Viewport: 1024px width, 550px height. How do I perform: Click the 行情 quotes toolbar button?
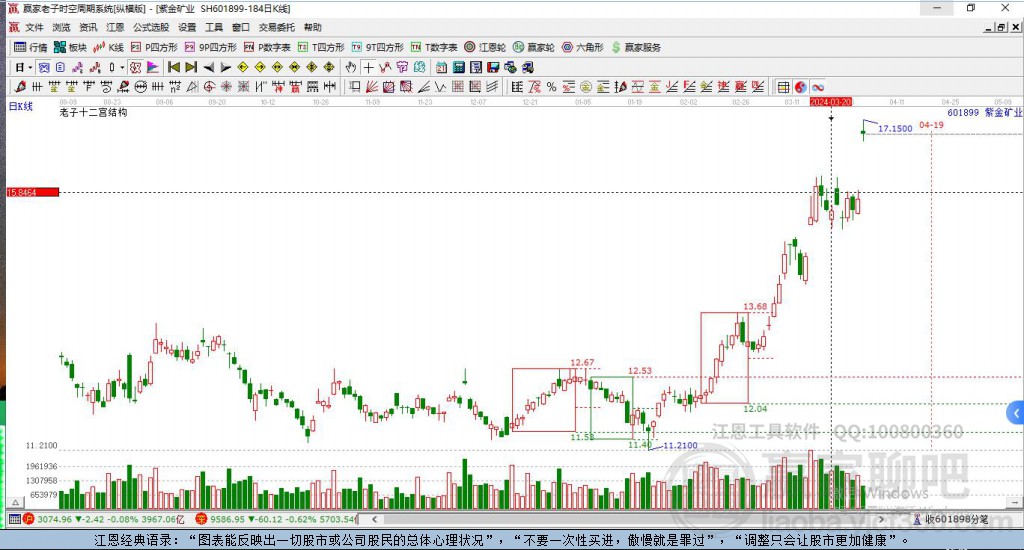(31, 47)
